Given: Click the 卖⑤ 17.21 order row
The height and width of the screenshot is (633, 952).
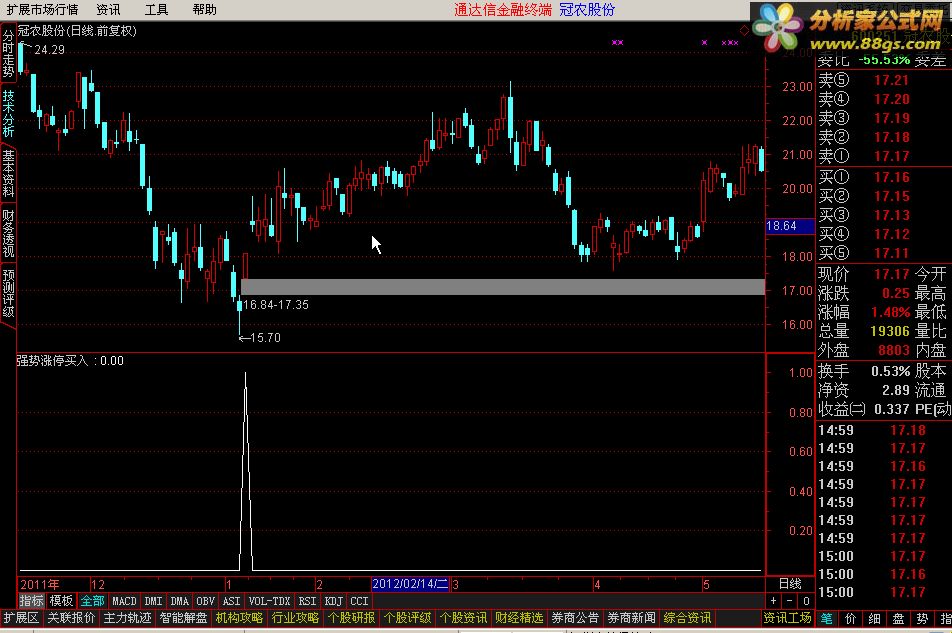Looking at the screenshot, I should [x=864, y=80].
